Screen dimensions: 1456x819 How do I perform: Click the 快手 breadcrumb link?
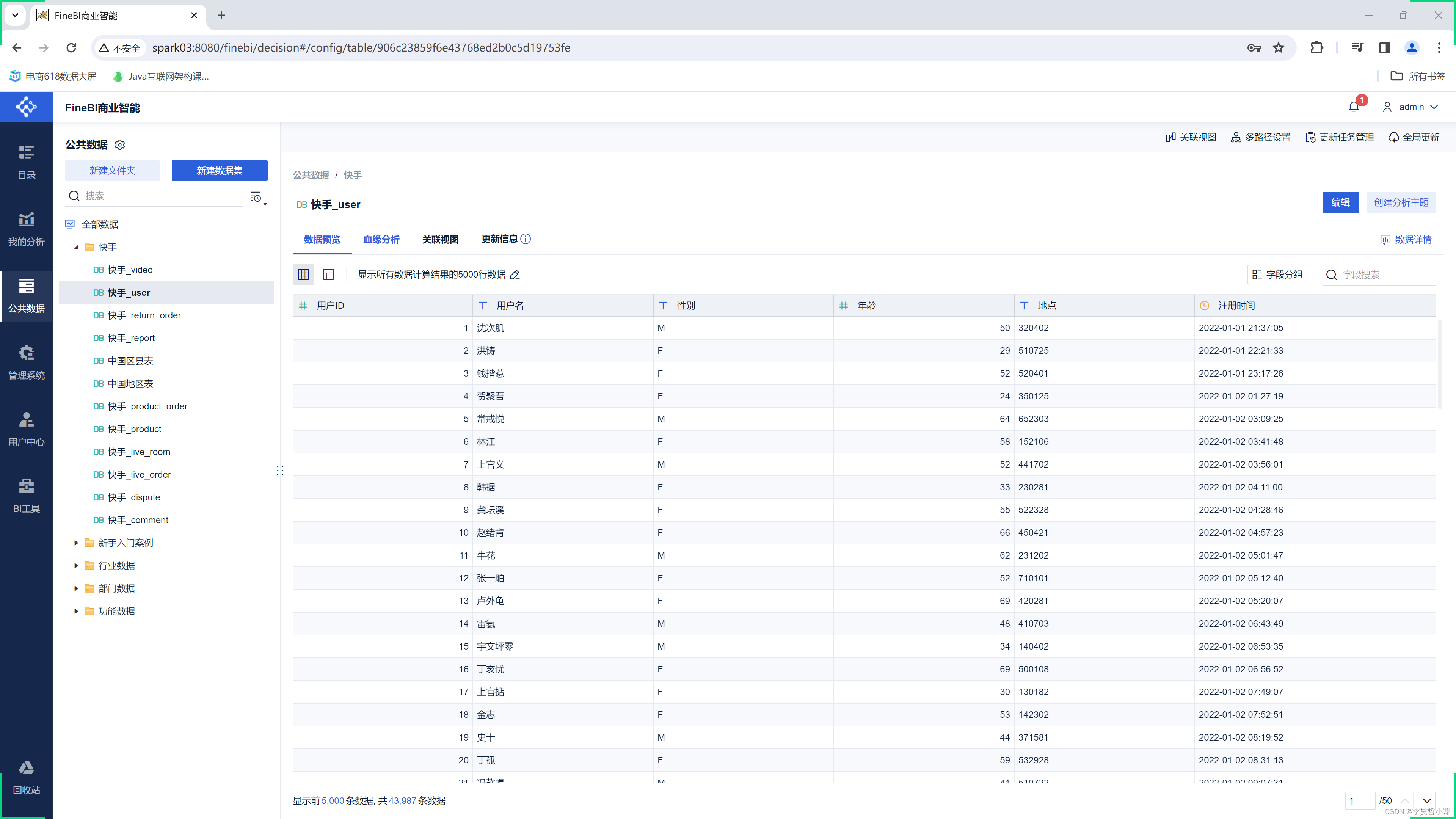point(353,175)
